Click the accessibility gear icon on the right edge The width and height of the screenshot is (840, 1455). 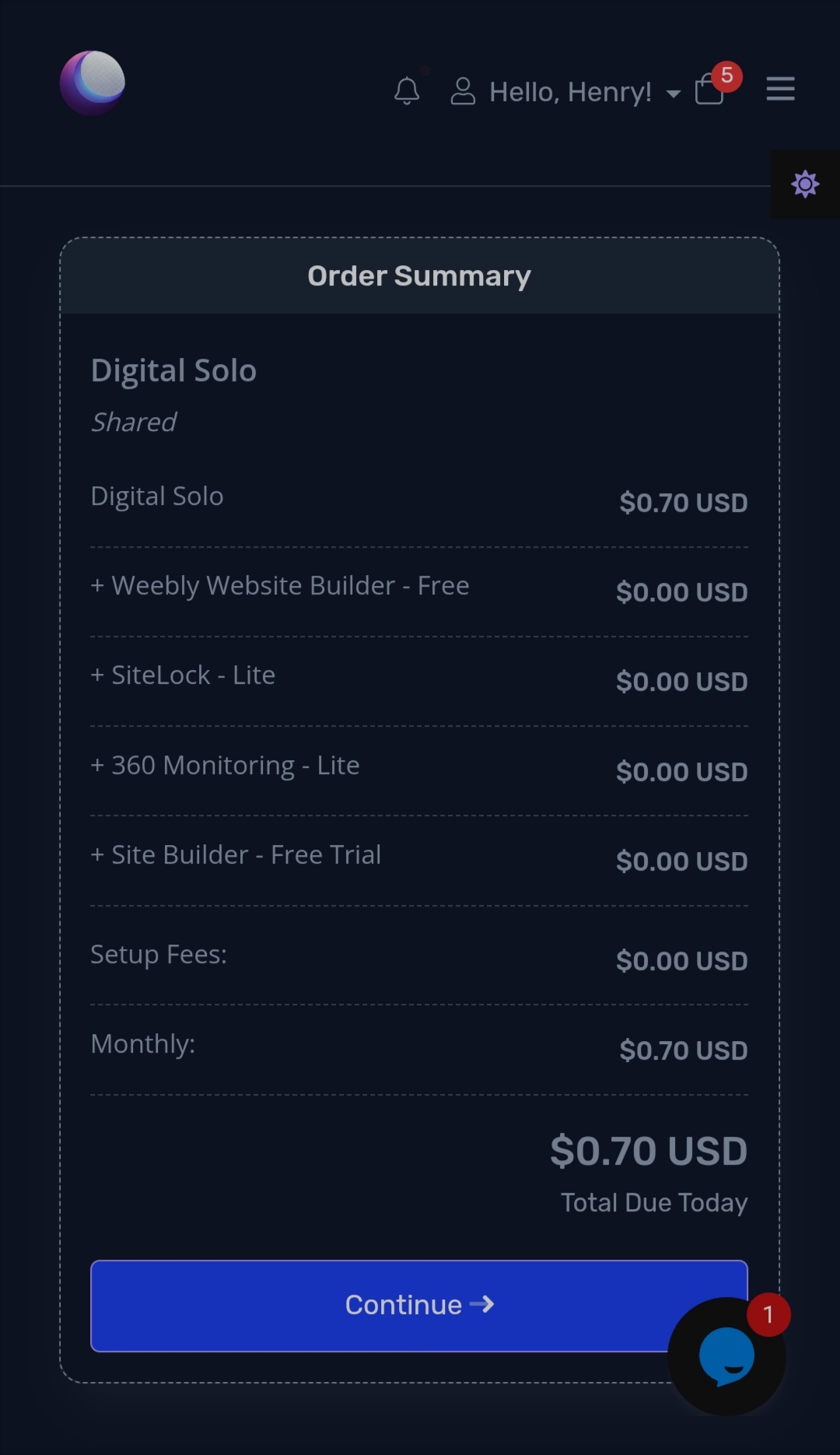pos(805,184)
